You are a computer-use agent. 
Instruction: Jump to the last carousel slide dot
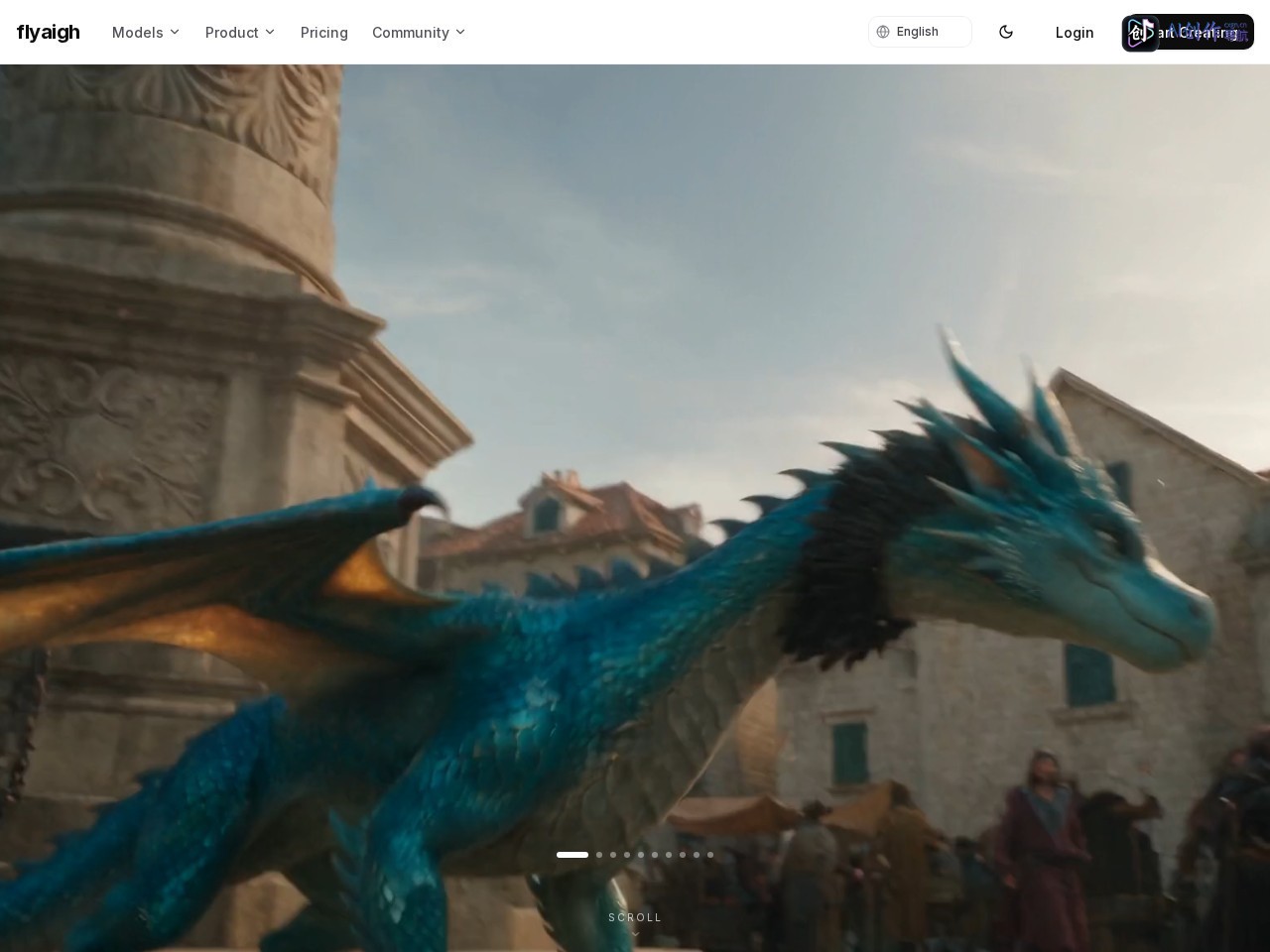pos(710,855)
